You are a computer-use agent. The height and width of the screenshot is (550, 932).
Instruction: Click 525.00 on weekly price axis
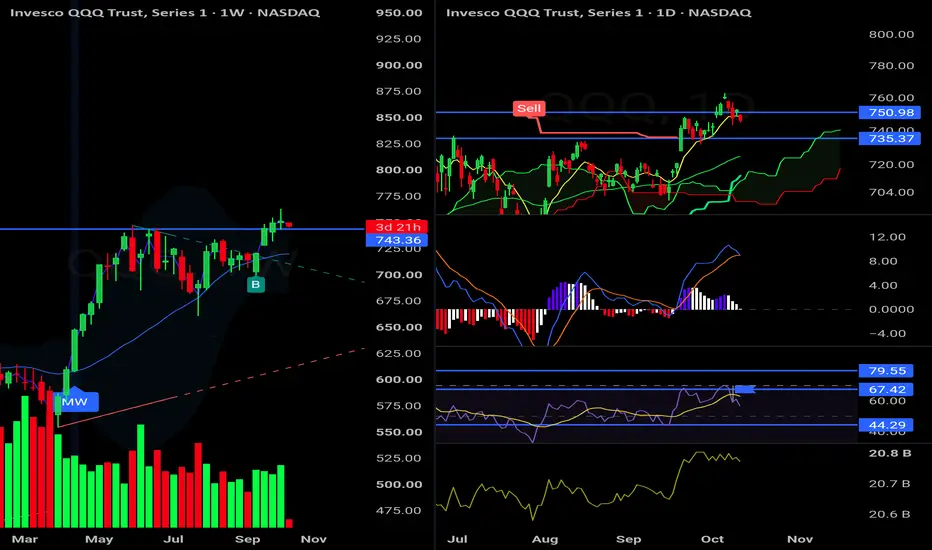[x=399, y=458]
